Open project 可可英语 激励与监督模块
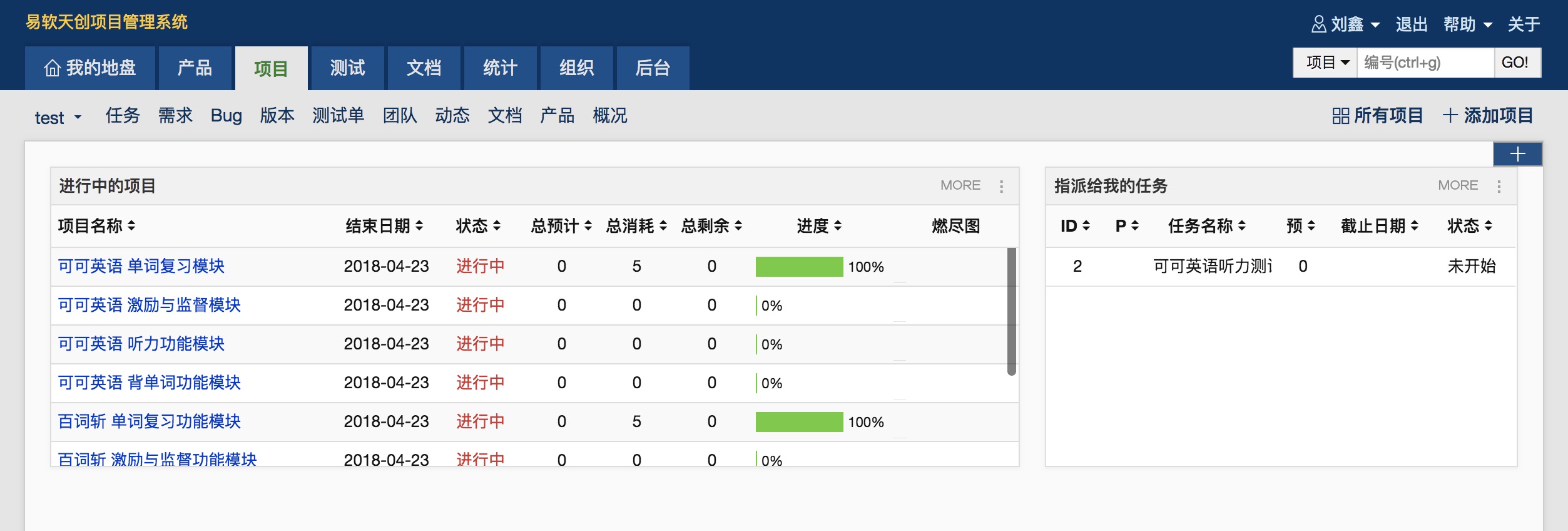1568x531 pixels. tap(150, 305)
